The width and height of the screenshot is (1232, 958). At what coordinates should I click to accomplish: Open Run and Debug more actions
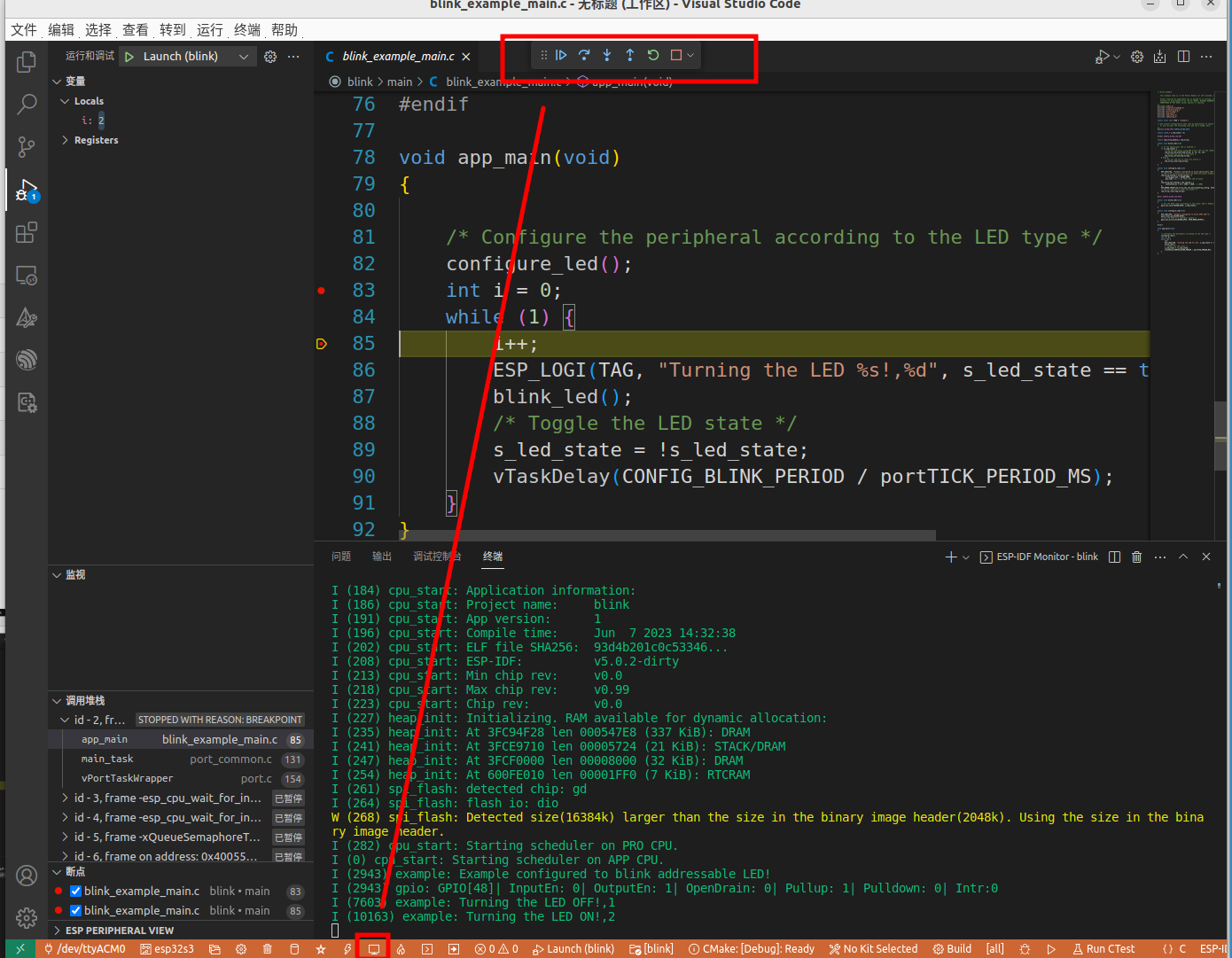(x=293, y=56)
